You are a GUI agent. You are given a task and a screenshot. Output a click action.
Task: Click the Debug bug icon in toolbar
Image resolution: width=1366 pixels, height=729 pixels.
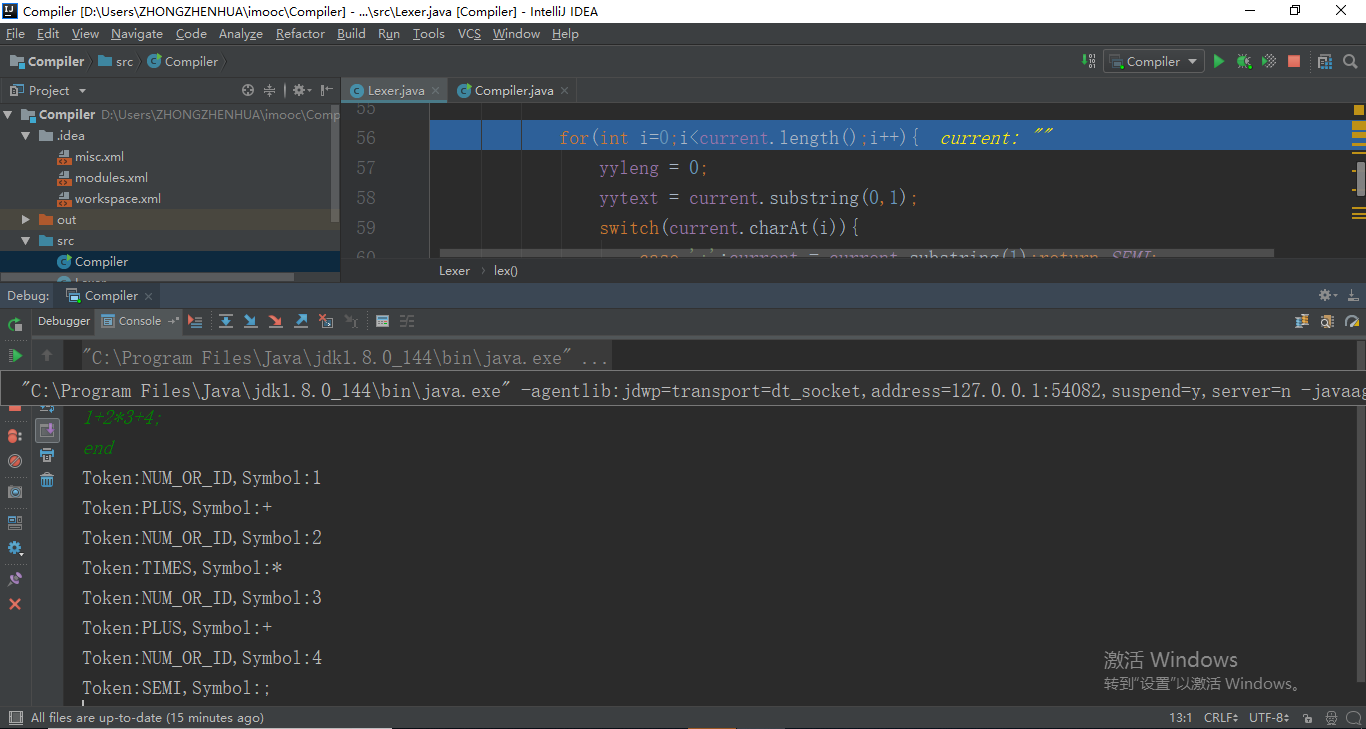point(1243,61)
